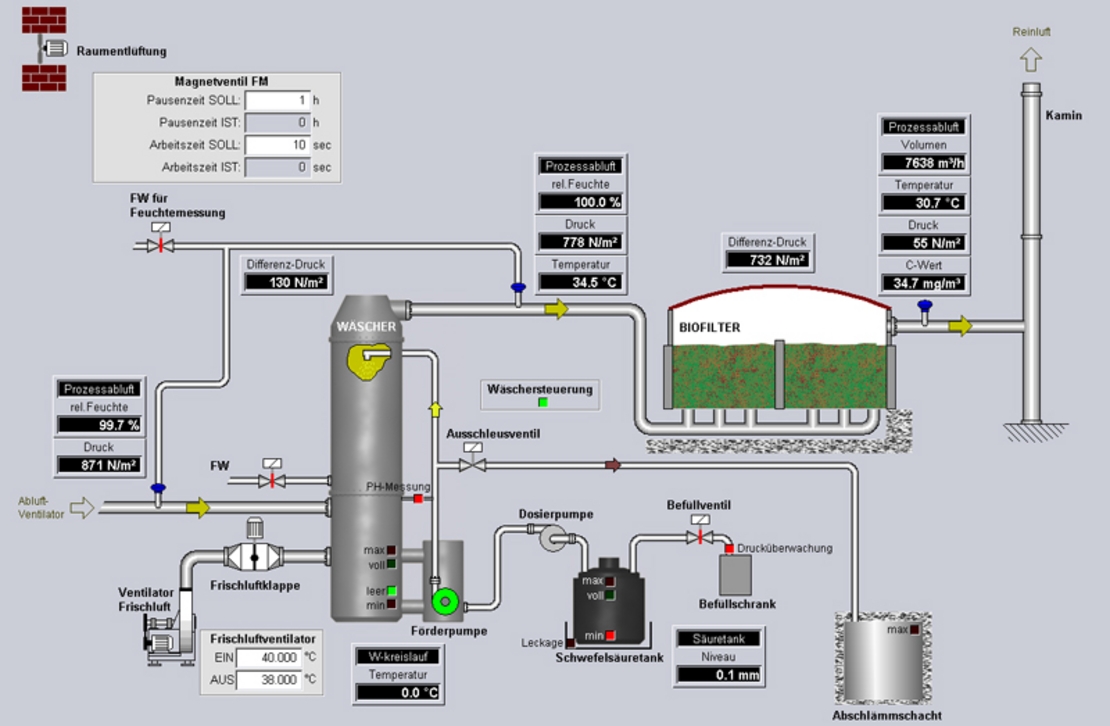1110x726 pixels.
Task: Set the Frischluftventilator EIN temperature field
Action: coord(268,658)
